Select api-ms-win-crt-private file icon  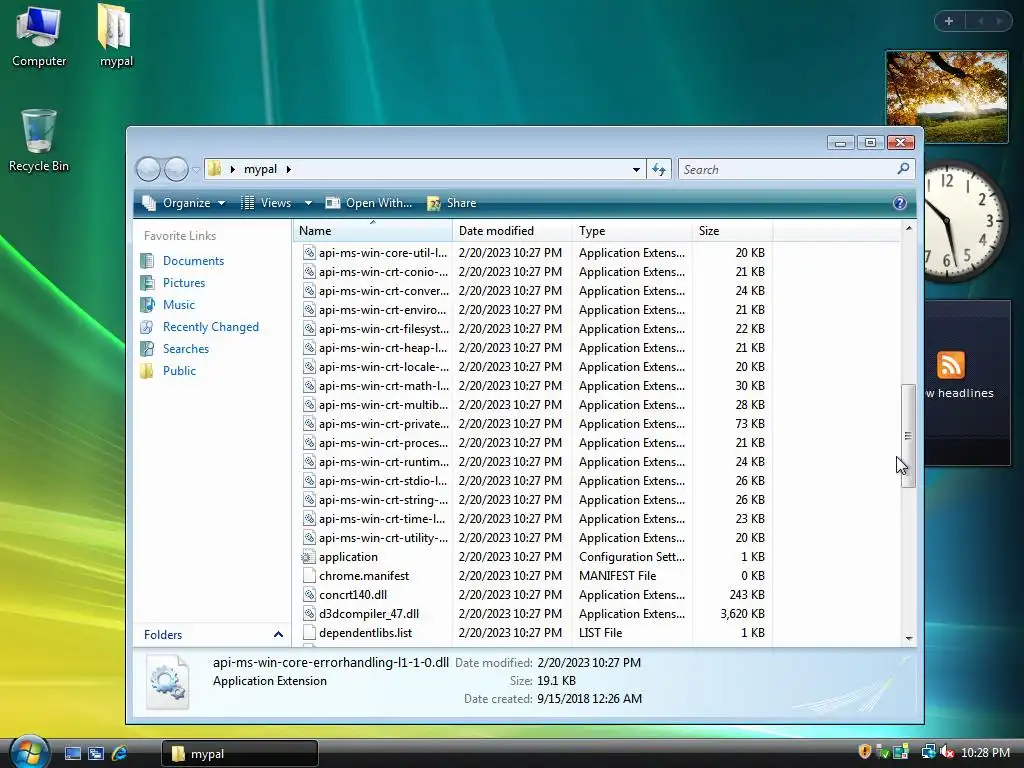309,424
